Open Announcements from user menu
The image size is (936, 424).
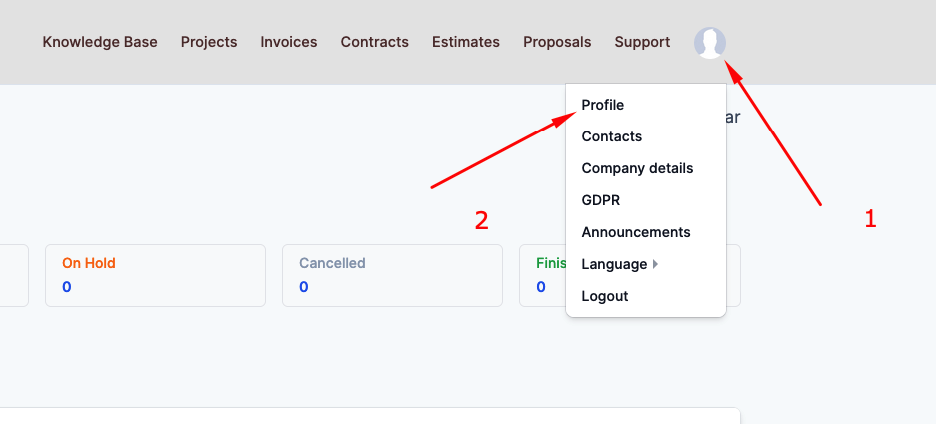(x=636, y=232)
